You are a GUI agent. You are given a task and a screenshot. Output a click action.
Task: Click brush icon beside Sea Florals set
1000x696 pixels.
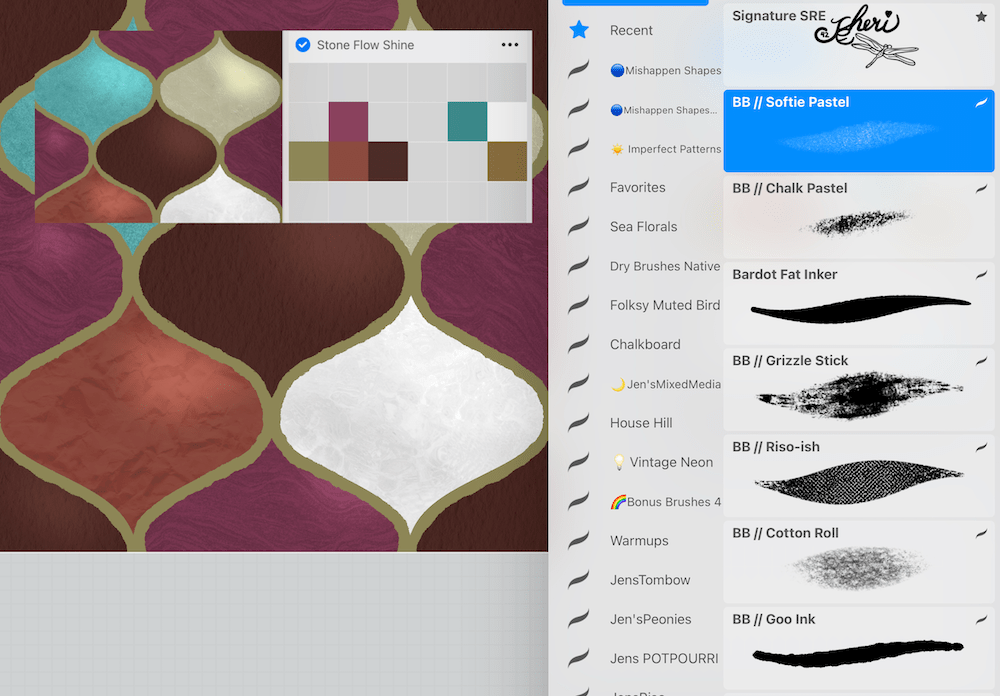(579, 227)
